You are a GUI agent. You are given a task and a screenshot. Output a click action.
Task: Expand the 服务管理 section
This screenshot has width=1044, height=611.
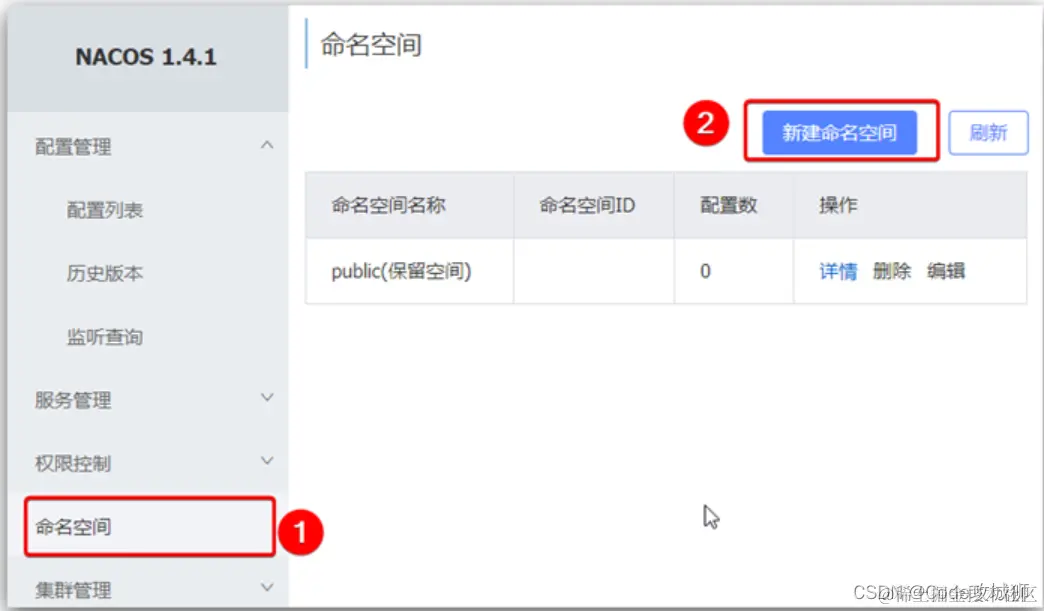[x=267, y=398]
